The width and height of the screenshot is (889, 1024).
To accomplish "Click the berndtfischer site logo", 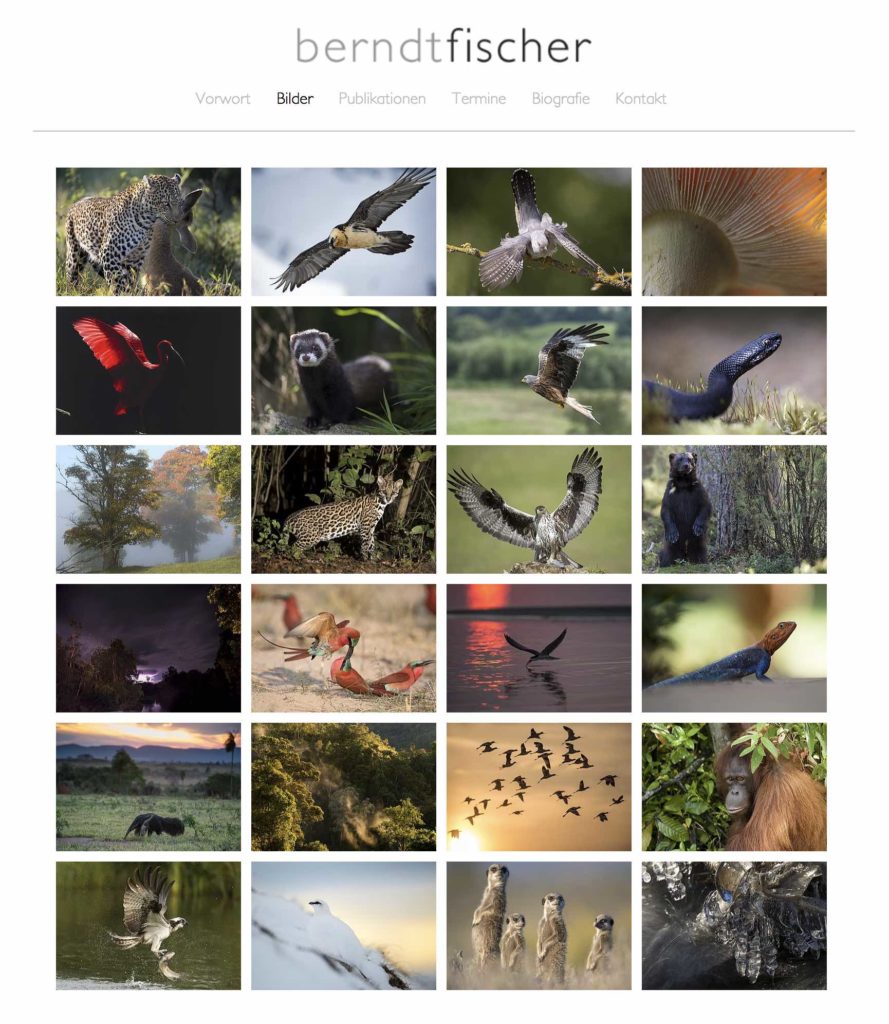I will (444, 46).
